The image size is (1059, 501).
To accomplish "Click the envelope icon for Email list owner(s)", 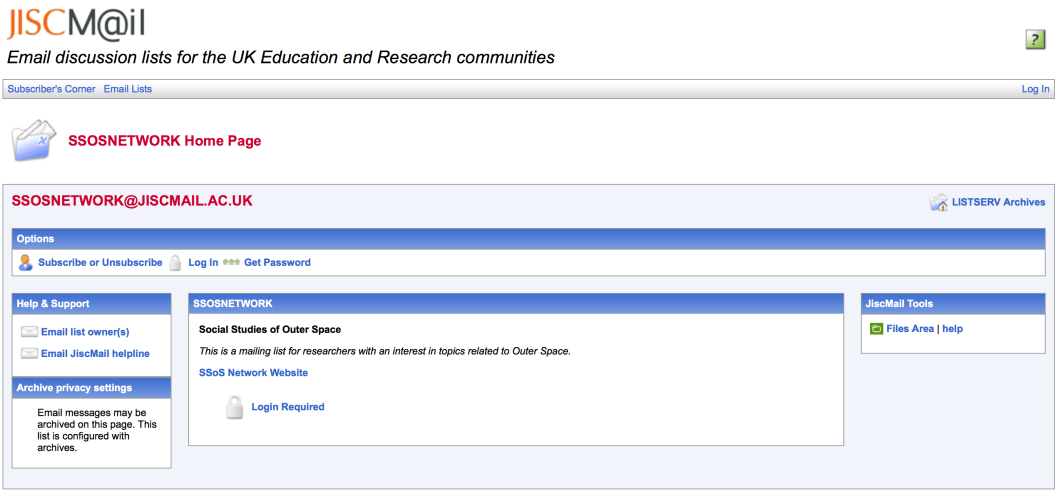I will point(29,332).
